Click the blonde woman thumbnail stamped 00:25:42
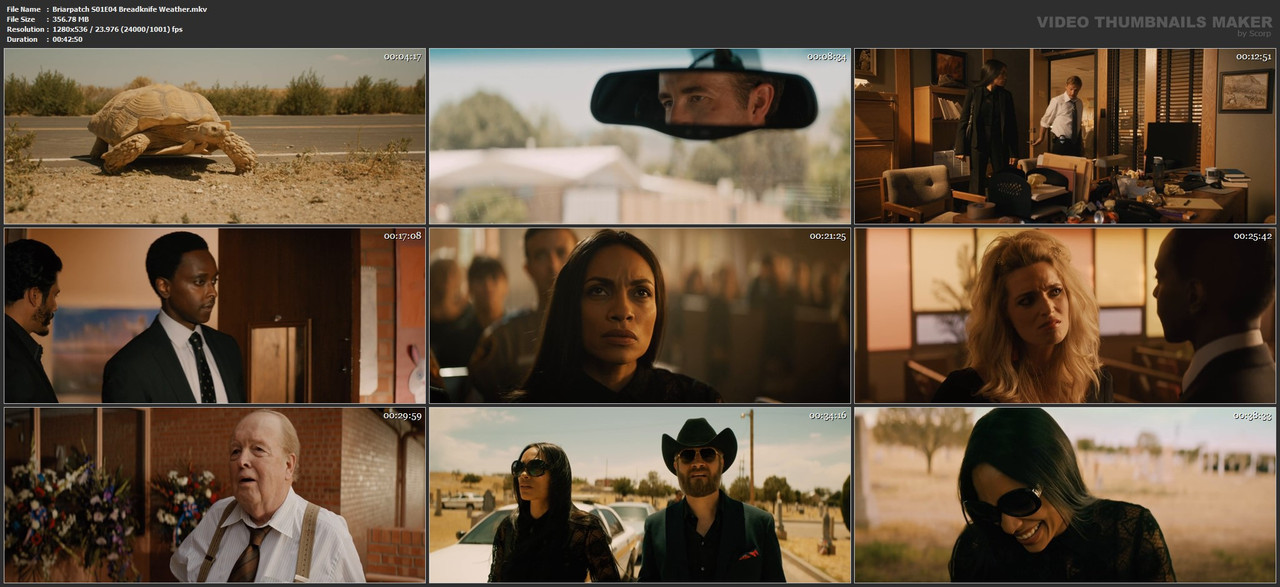 coord(1065,316)
